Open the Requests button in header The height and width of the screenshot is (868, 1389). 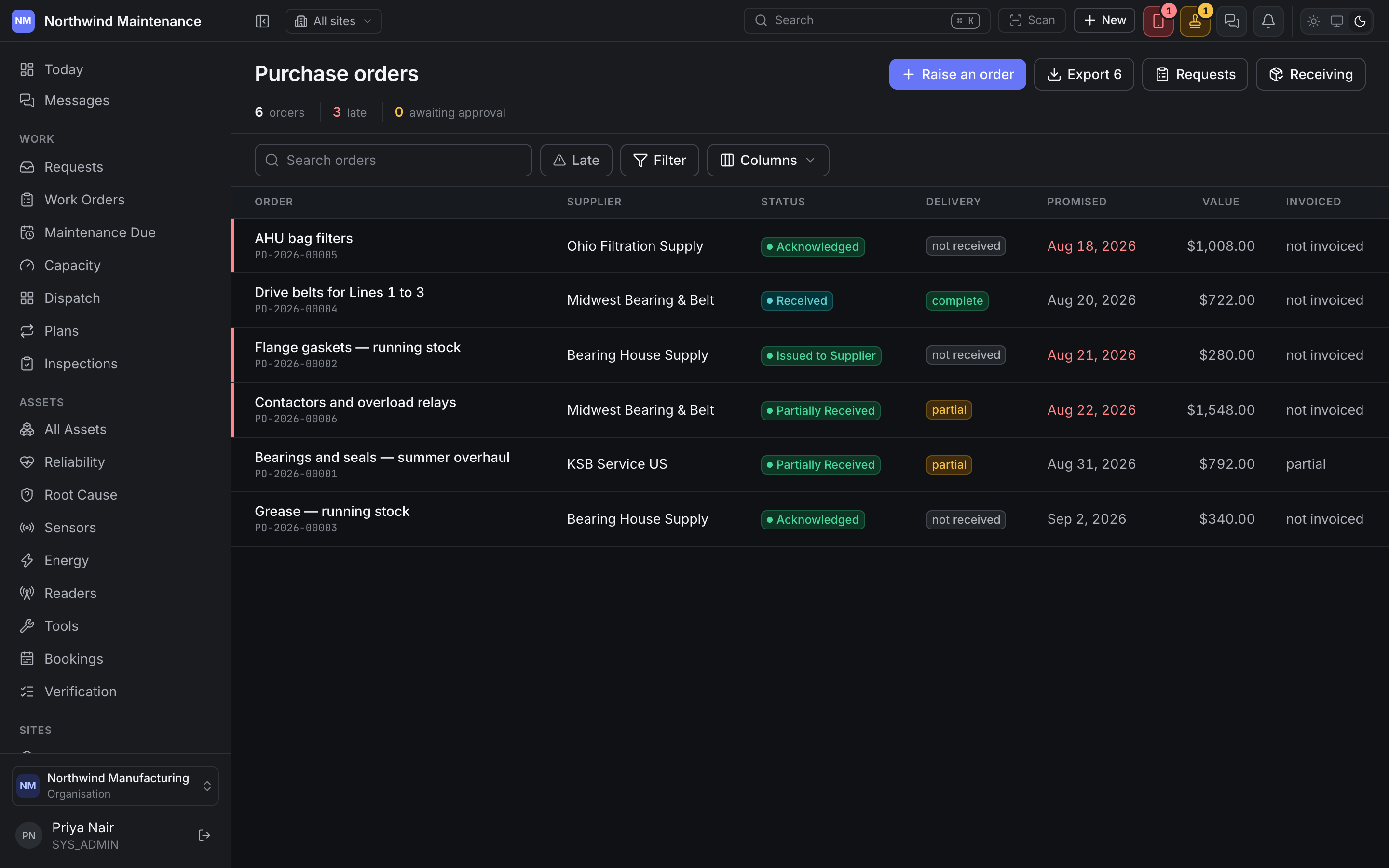coord(1195,74)
